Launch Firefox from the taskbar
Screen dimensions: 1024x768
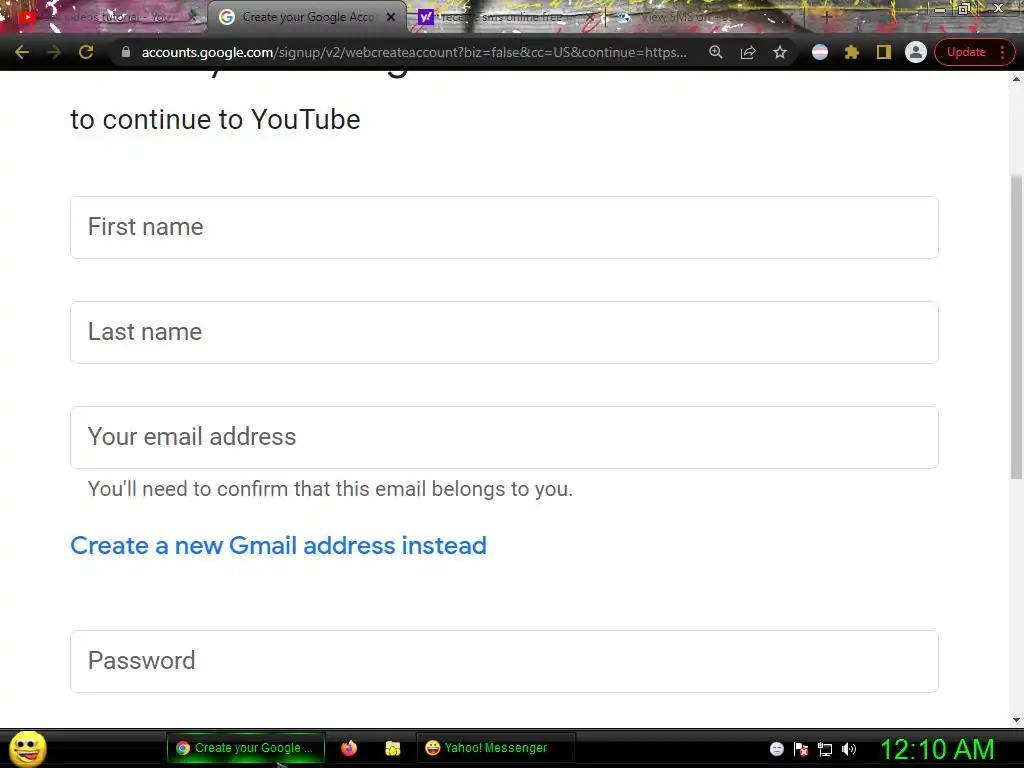click(x=349, y=748)
